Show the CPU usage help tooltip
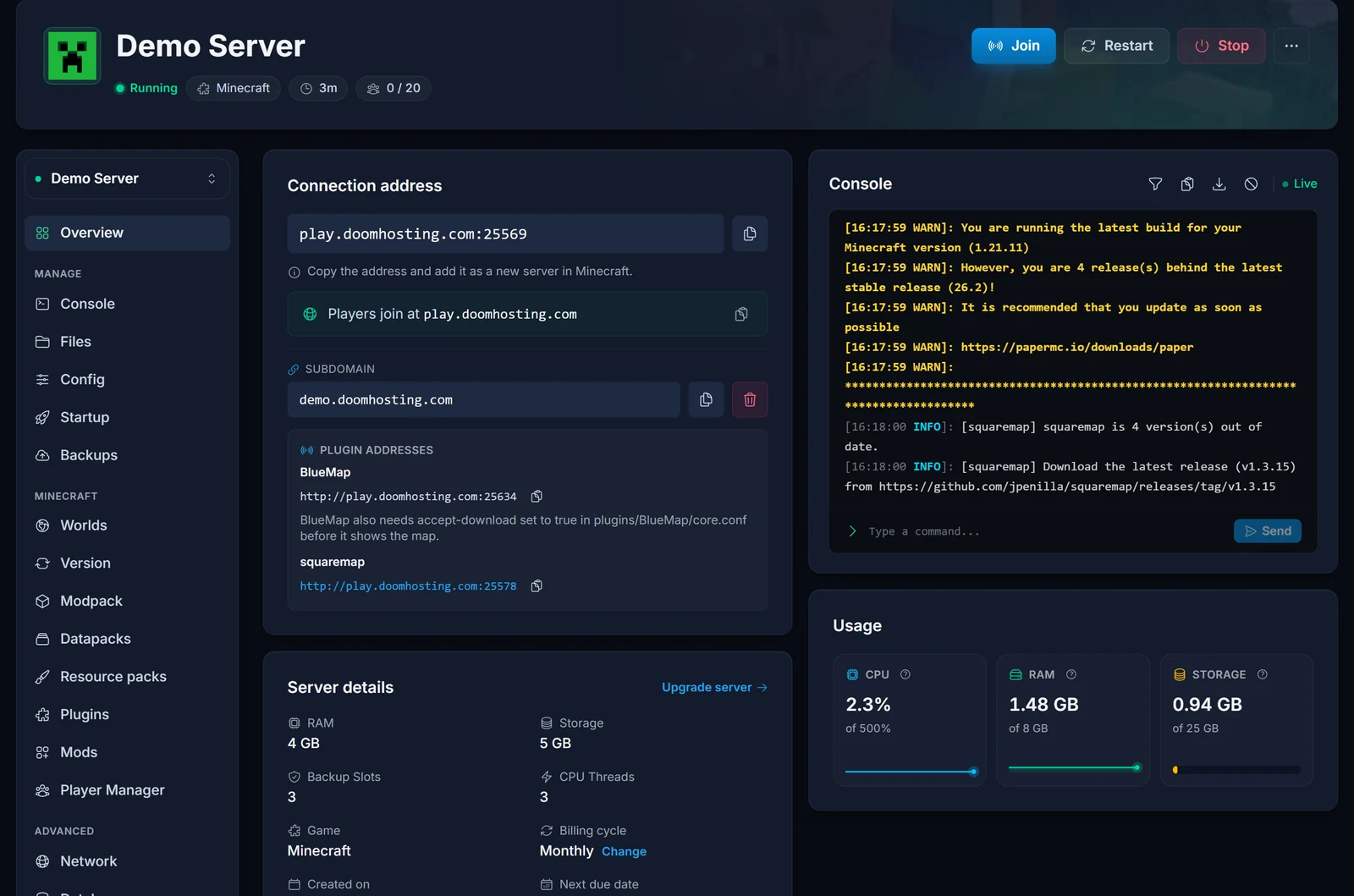The width and height of the screenshot is (1354, 896). click(905, 674)
